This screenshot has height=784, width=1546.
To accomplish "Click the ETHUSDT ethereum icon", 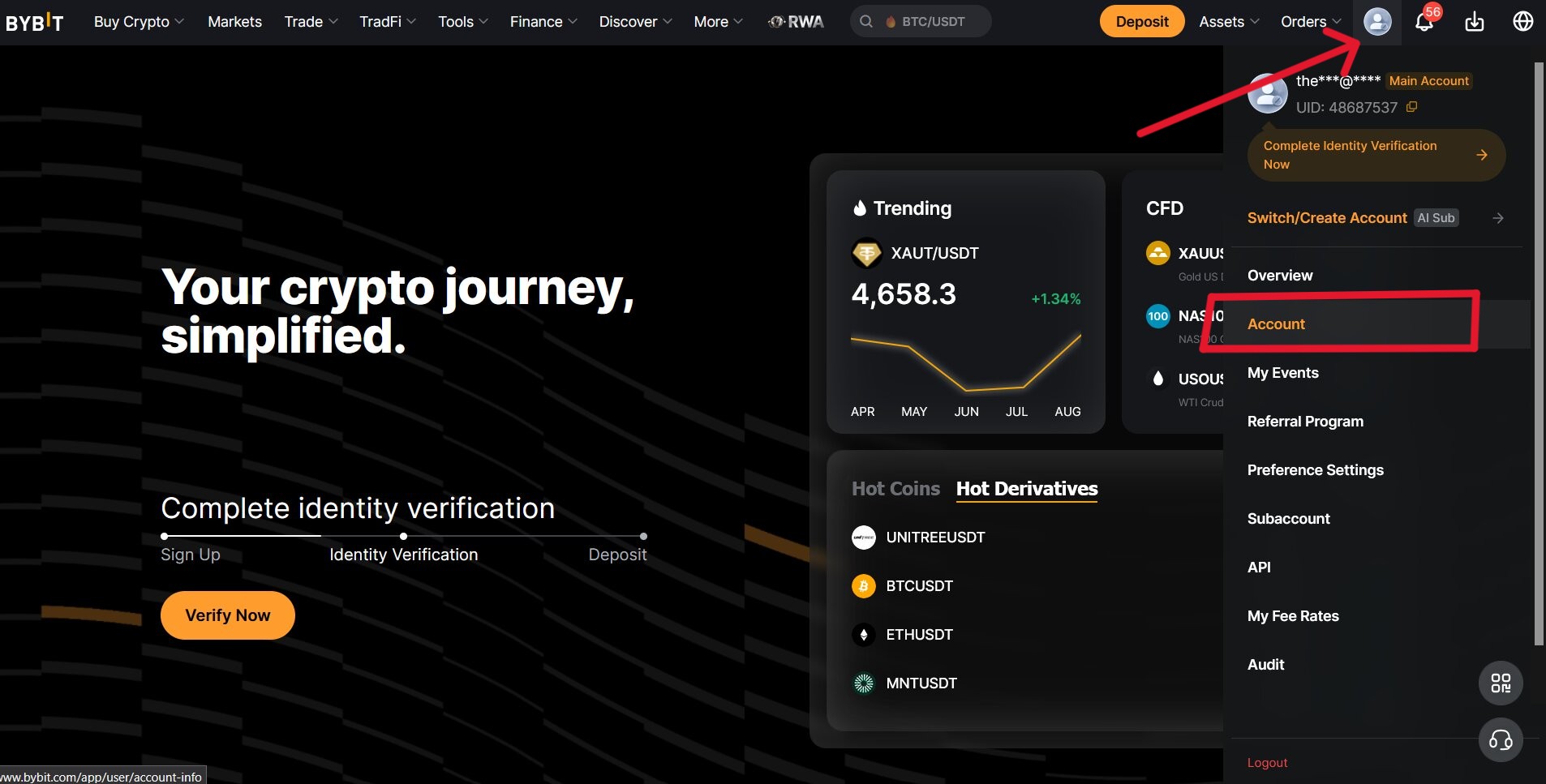I will coord(864,635).
